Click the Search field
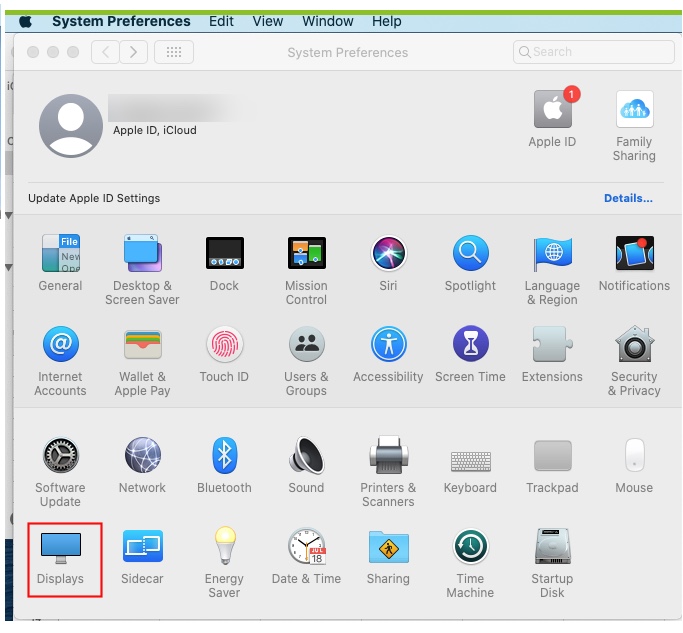This screenshot has height=633, width=683. 594,52
